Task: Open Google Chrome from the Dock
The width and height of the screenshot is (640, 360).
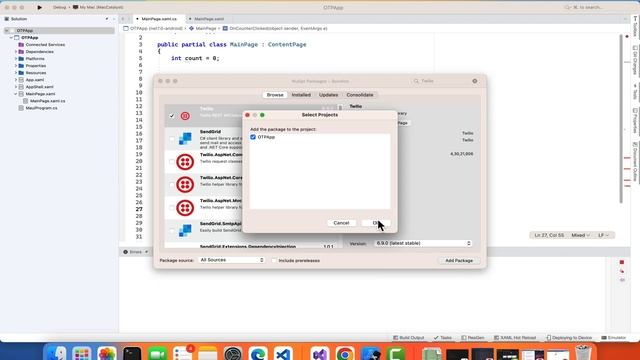Action: click(345, 353)
